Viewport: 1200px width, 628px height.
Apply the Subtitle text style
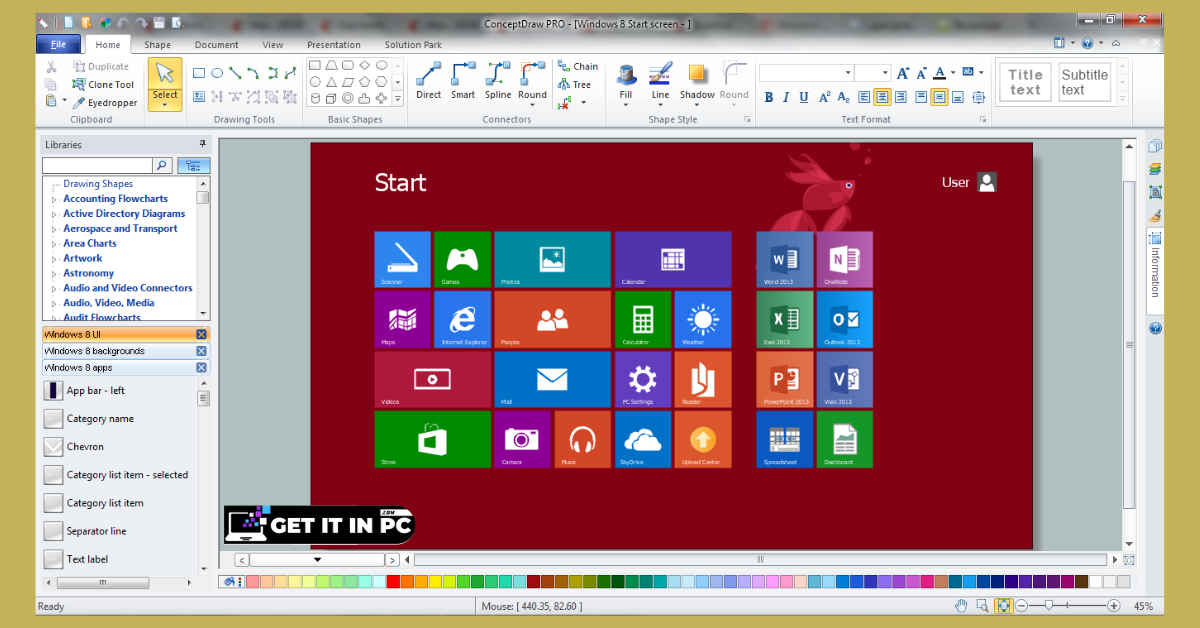tap(1085, 82)
